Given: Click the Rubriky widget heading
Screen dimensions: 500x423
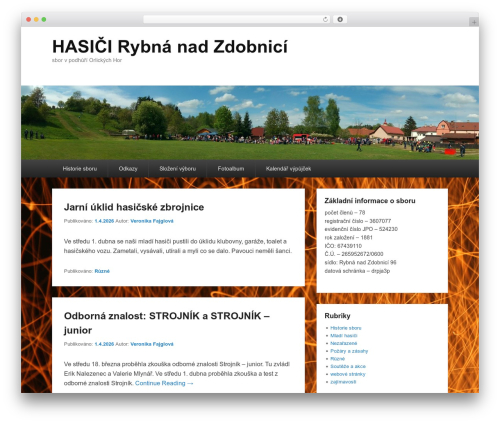Looking at the screenshot, I should [x=337, y=316].
